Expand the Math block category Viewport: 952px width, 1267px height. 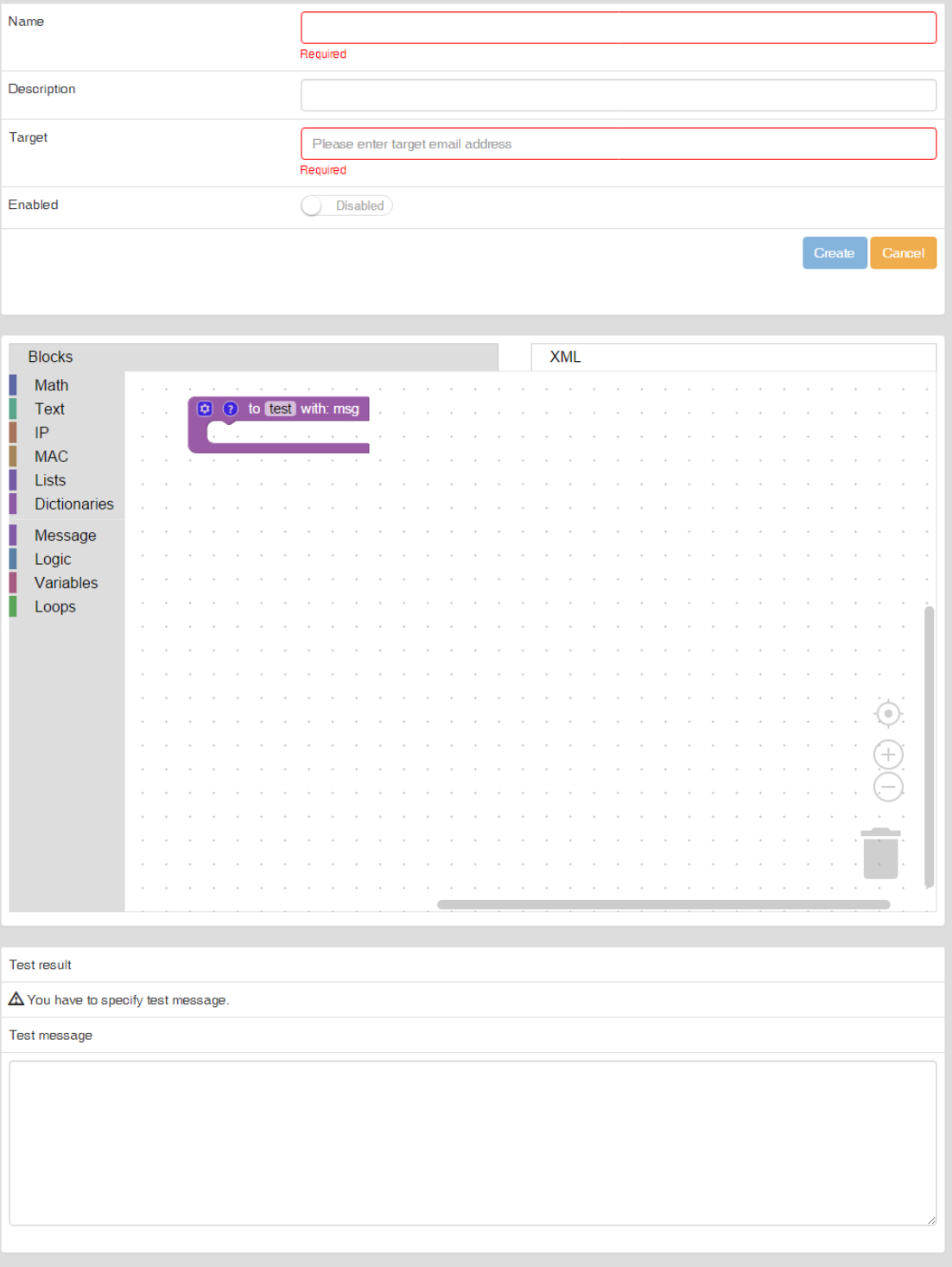51,385
